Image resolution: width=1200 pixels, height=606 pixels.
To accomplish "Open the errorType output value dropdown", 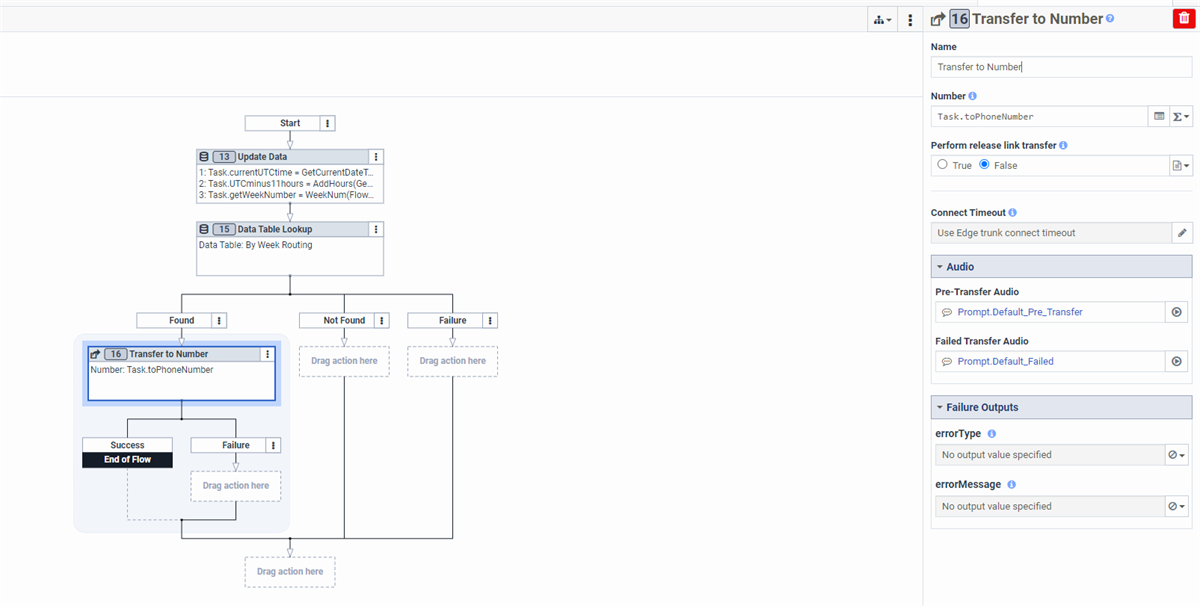I will tap(1176, 455).
